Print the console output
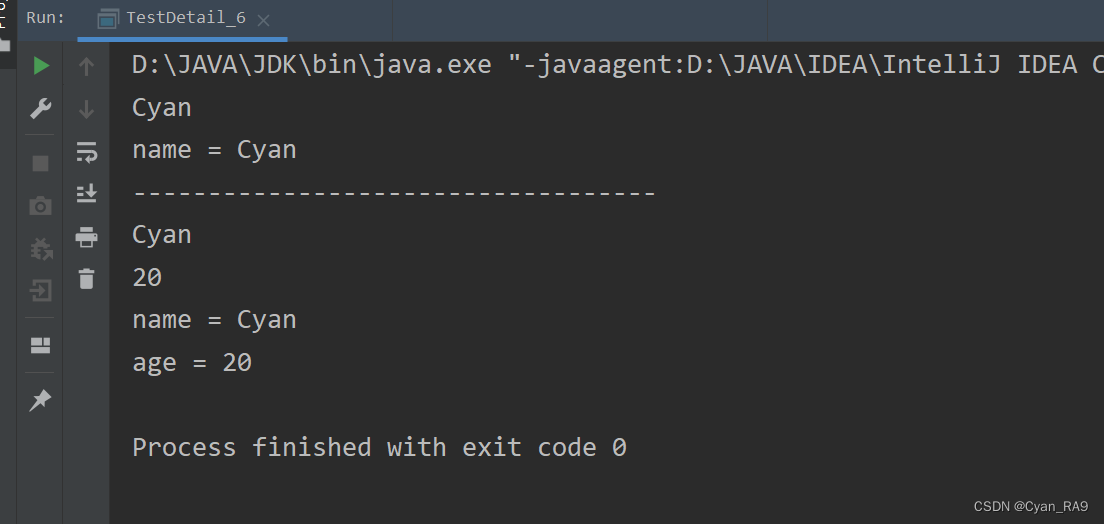The height and width of the screenshot is (524, 1104). 87,237
